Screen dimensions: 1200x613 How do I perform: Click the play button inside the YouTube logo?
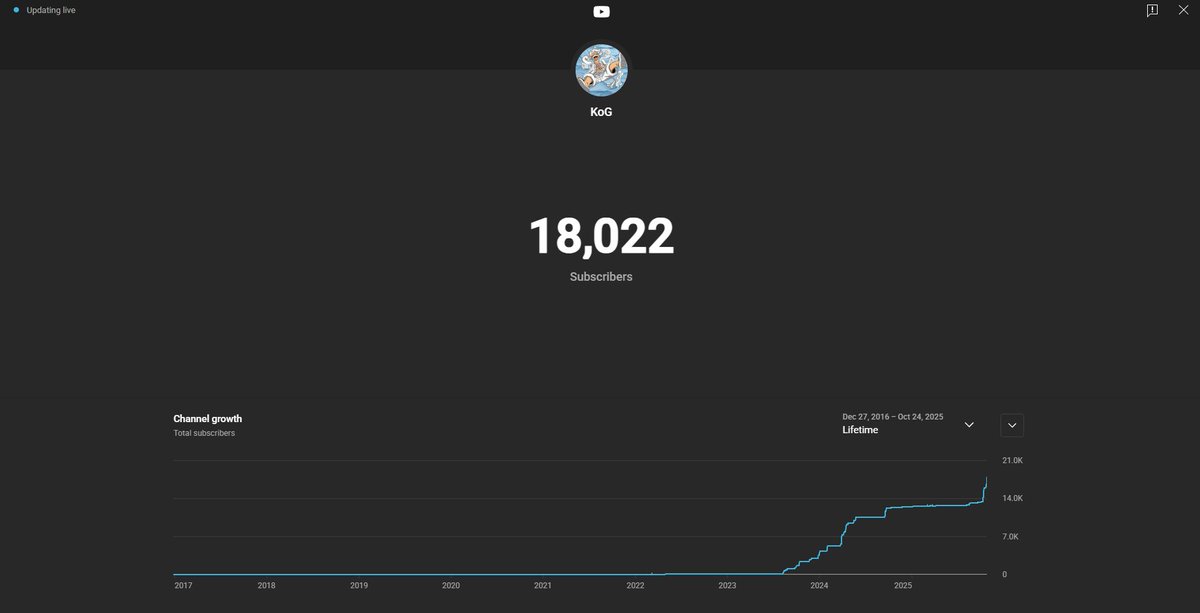[x=600, y=12]
